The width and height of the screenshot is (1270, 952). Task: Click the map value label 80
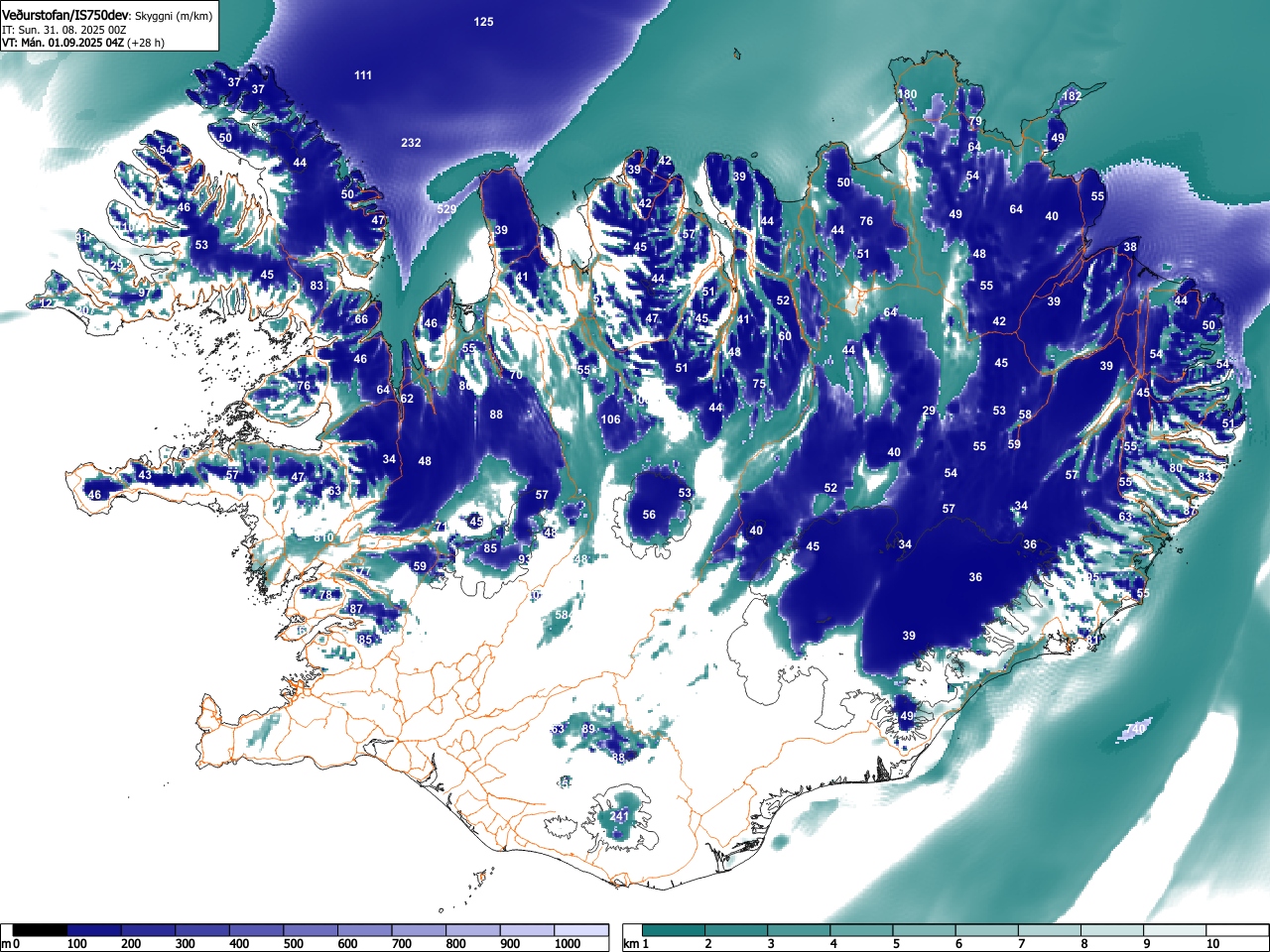point(1176,468)
